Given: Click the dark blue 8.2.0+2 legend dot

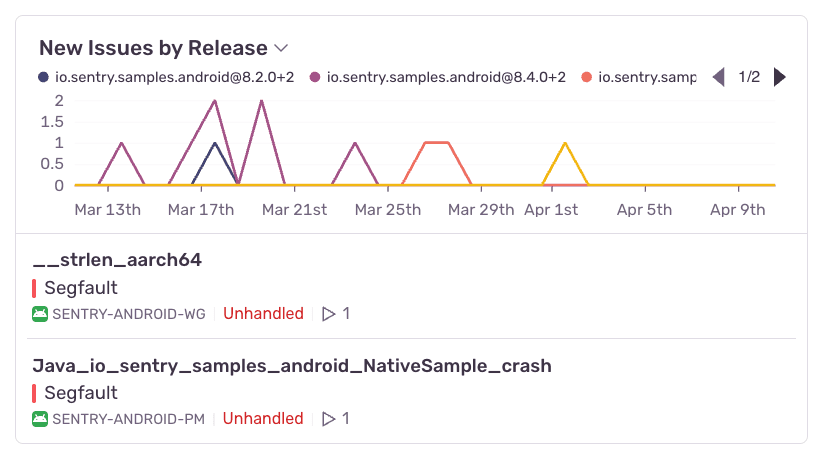Looking at the screenshot, I should 43,77.
